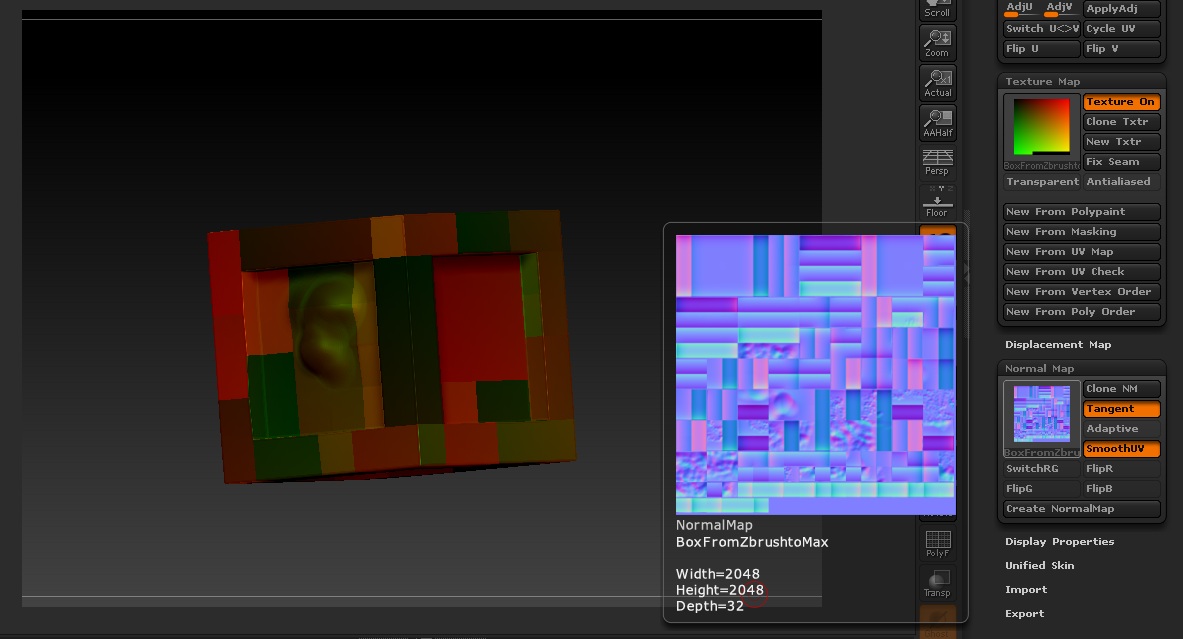Click the Flip V button

[x=1121, y=48]
